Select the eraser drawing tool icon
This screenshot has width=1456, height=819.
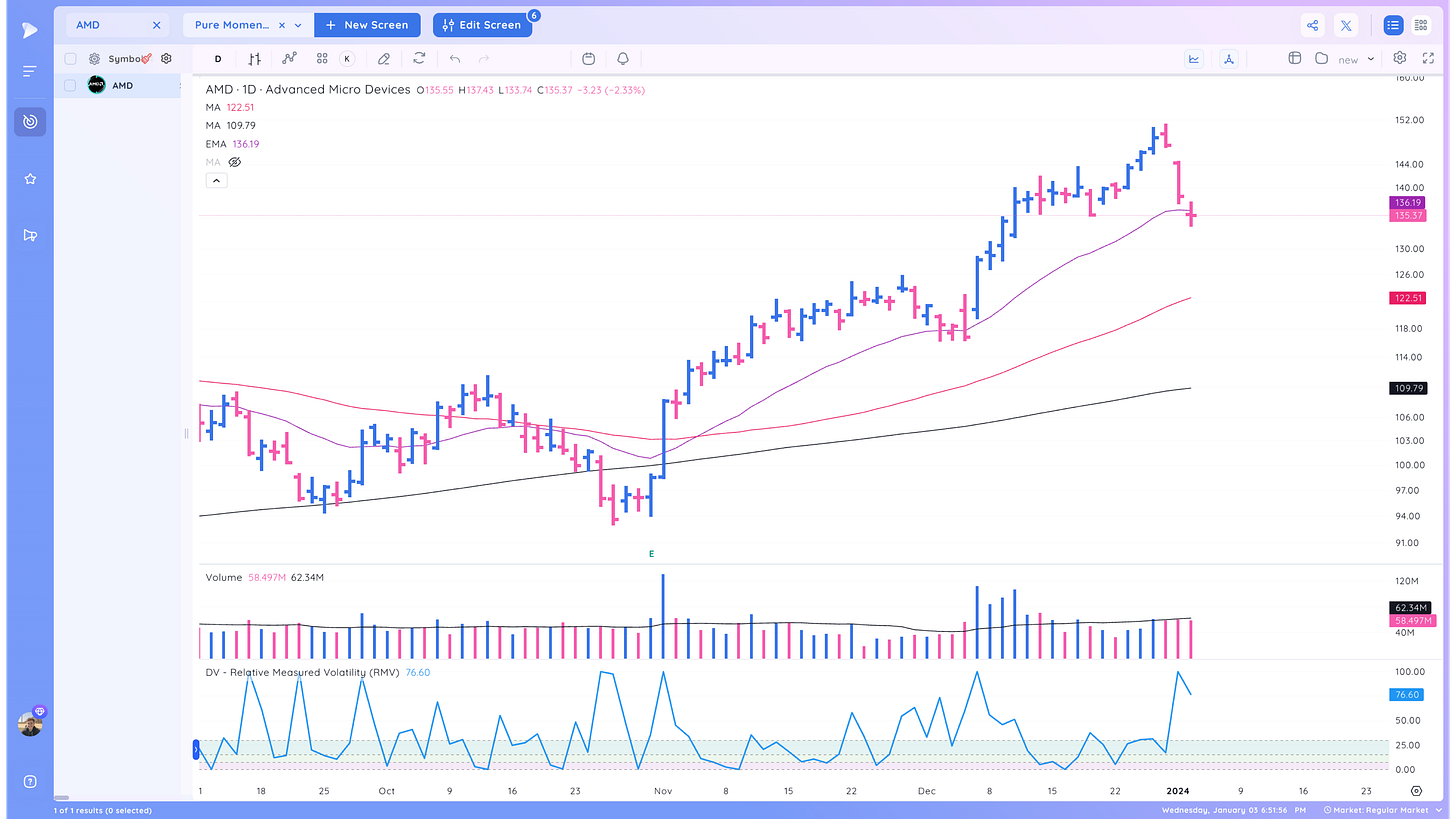coord(384,59)
